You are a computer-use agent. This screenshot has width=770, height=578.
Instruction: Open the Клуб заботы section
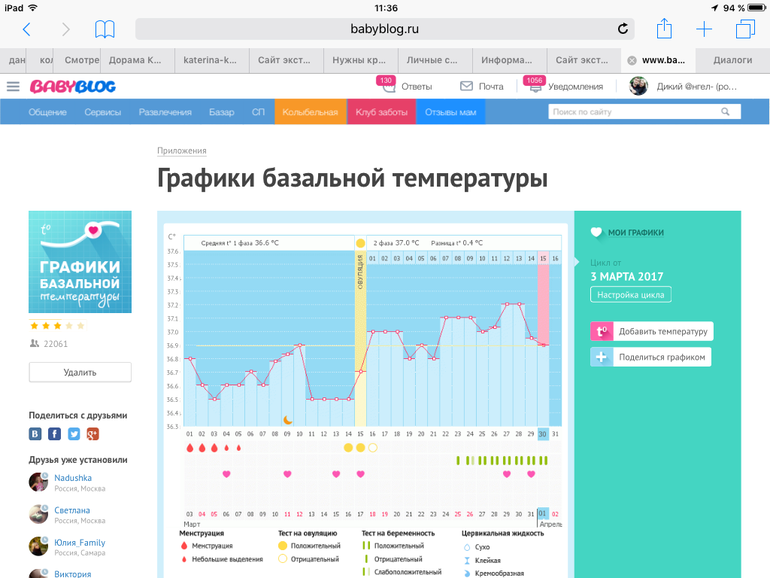[x=381, y=112]
